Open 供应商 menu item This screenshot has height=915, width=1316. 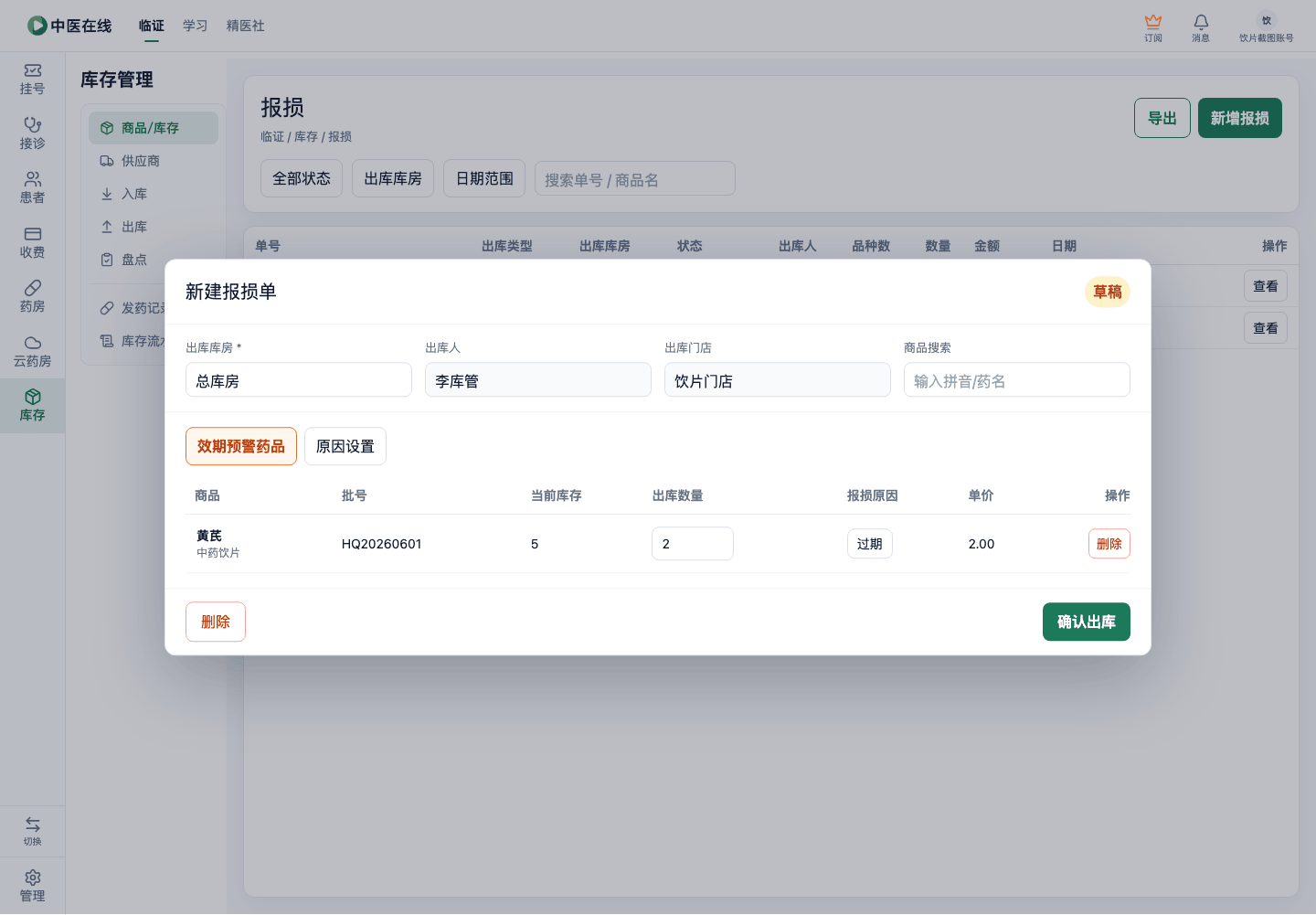(154, 161)
